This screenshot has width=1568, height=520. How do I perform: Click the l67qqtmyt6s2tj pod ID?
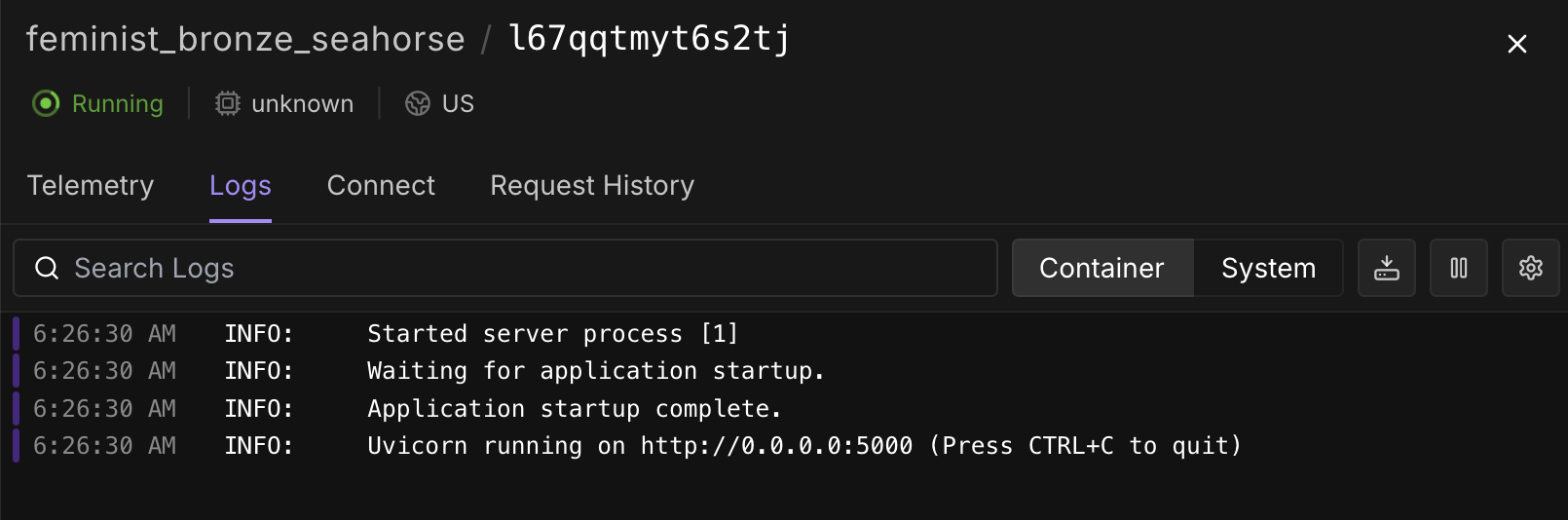650,39
